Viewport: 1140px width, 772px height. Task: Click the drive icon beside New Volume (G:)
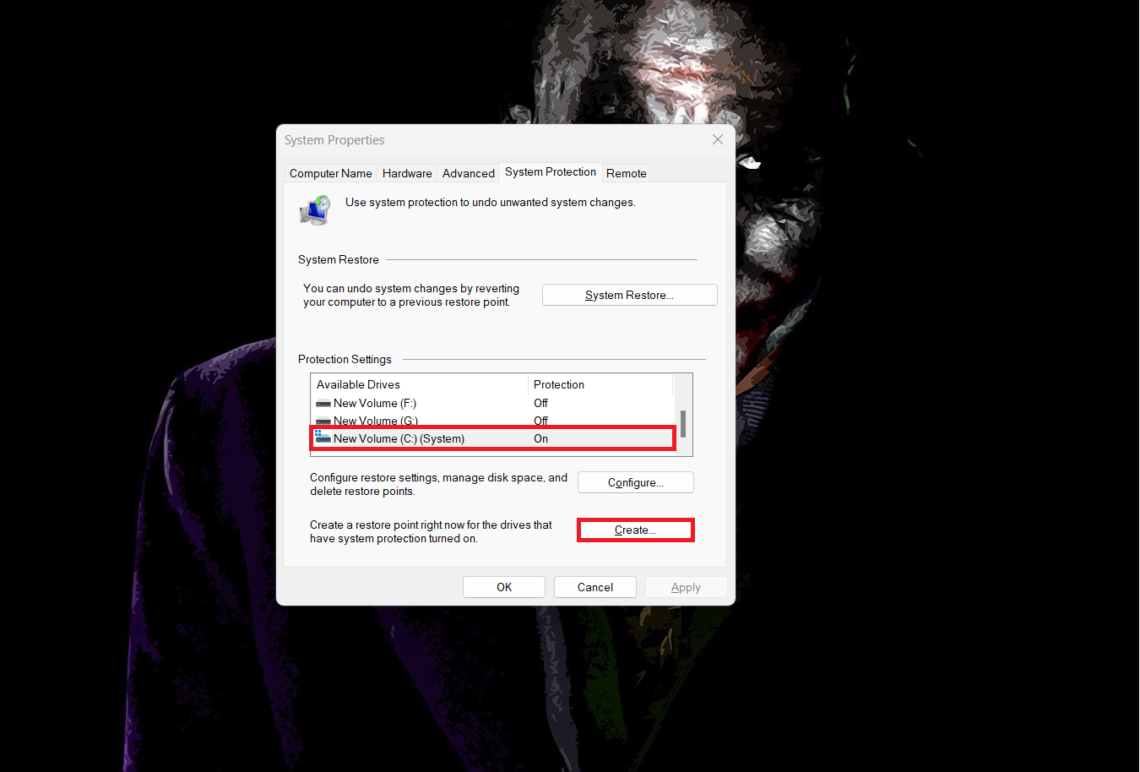tap(322, 420)
